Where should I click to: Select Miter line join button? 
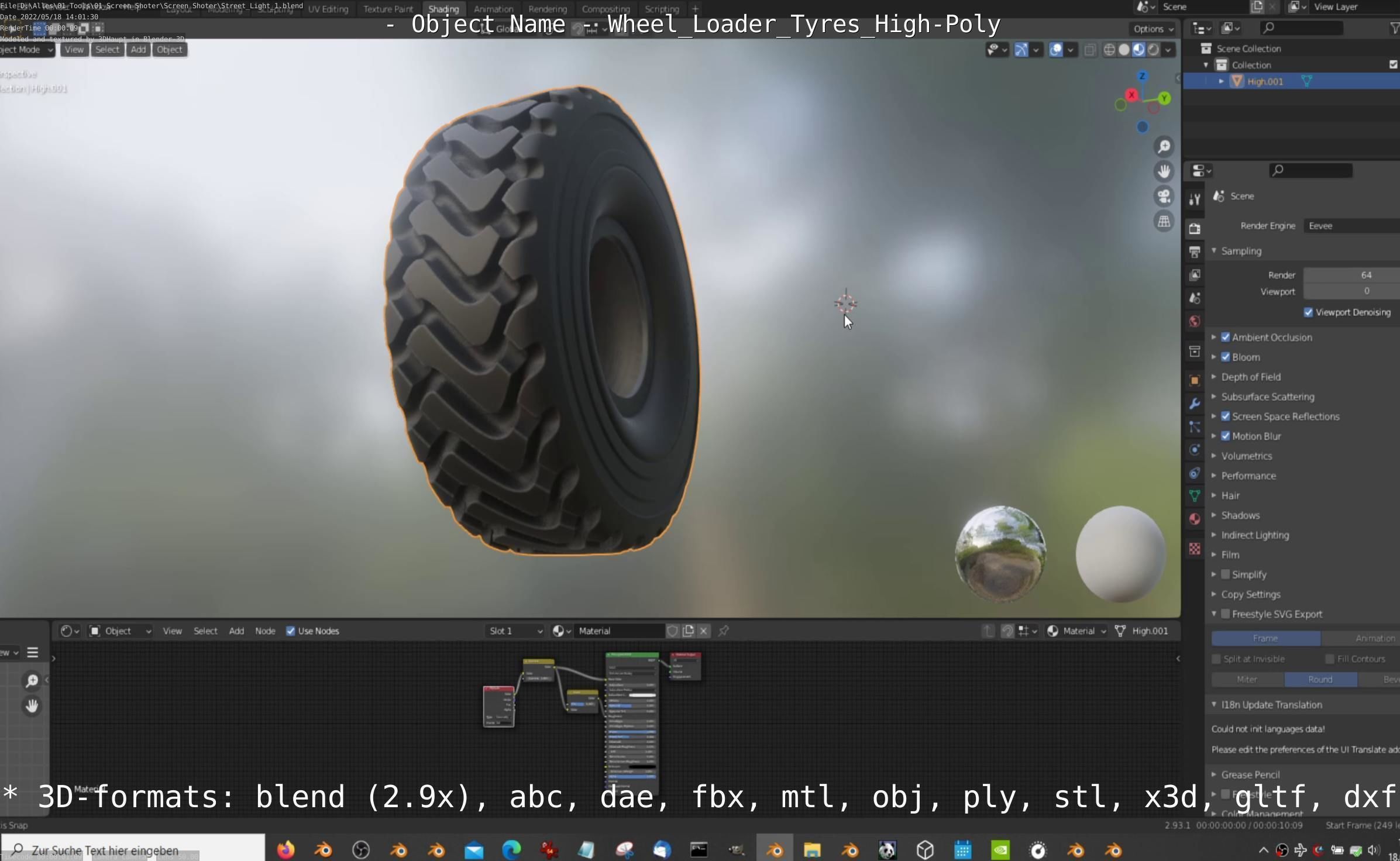click(1247, 679)
